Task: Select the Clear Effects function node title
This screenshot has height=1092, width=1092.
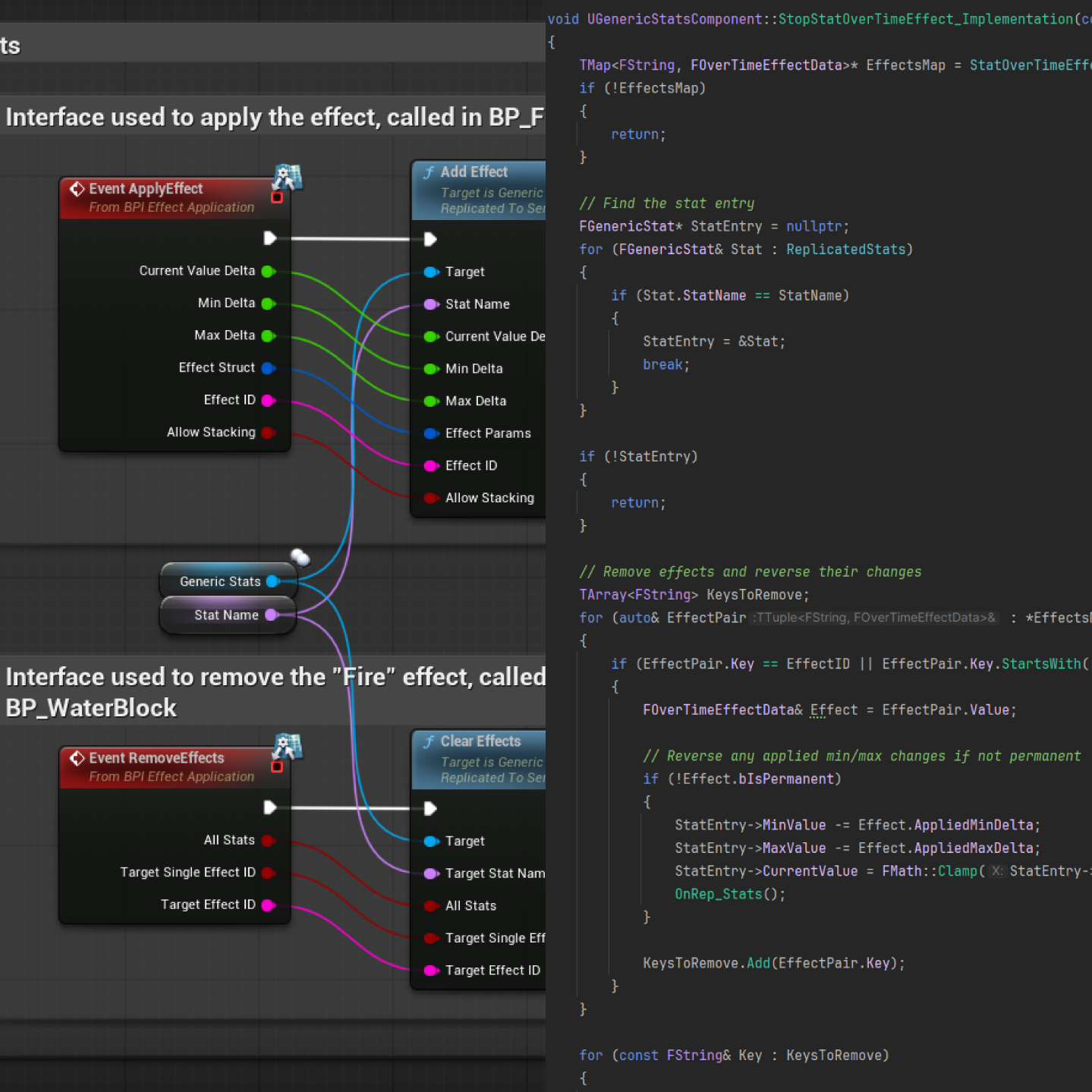Action: [x=480, y=741]
